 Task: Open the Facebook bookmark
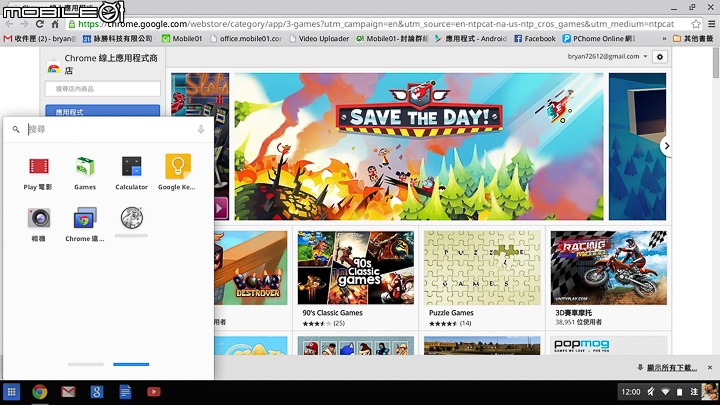pos(534,39)
